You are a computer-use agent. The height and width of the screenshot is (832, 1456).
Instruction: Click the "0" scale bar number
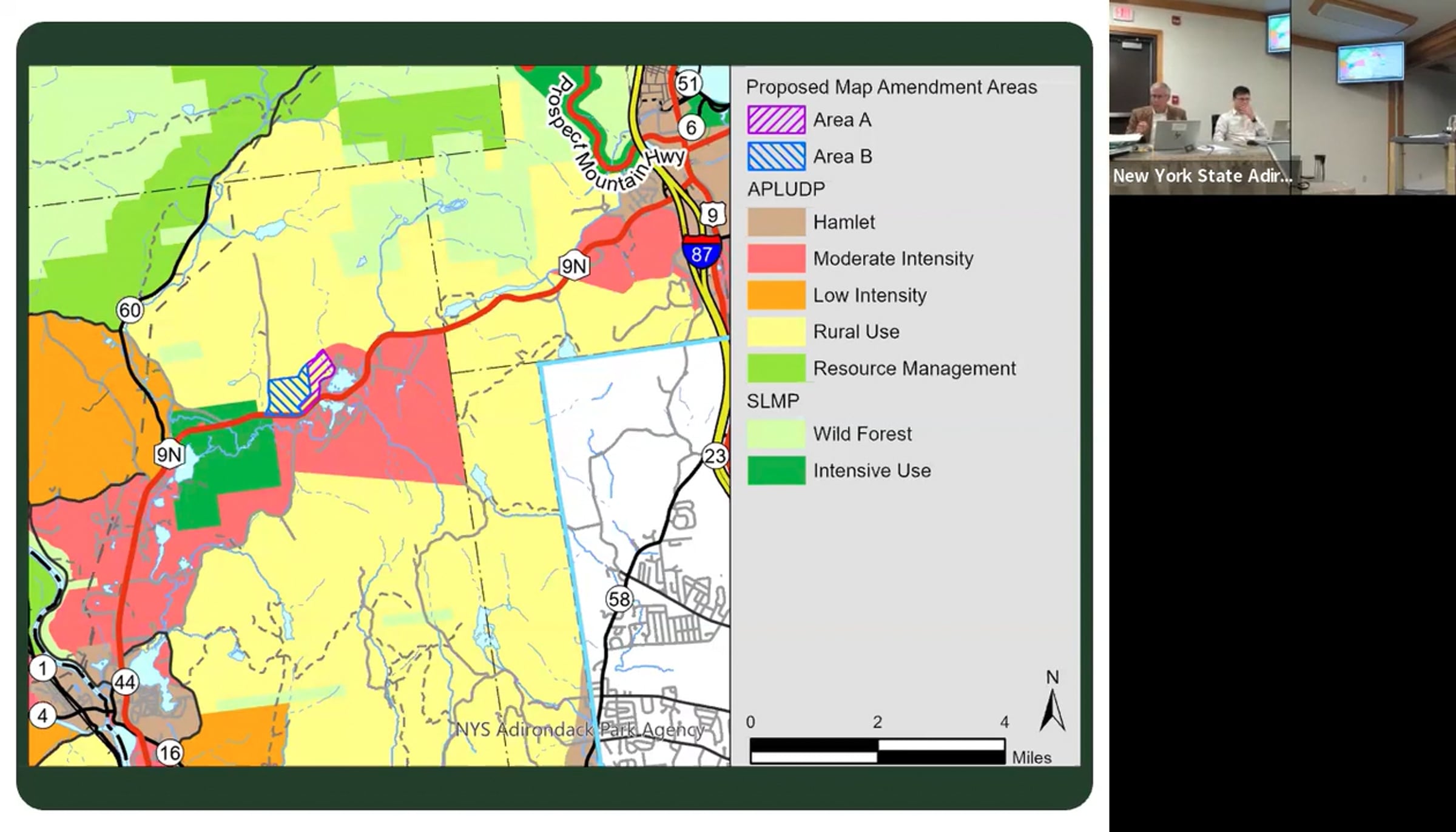(750, 722)
